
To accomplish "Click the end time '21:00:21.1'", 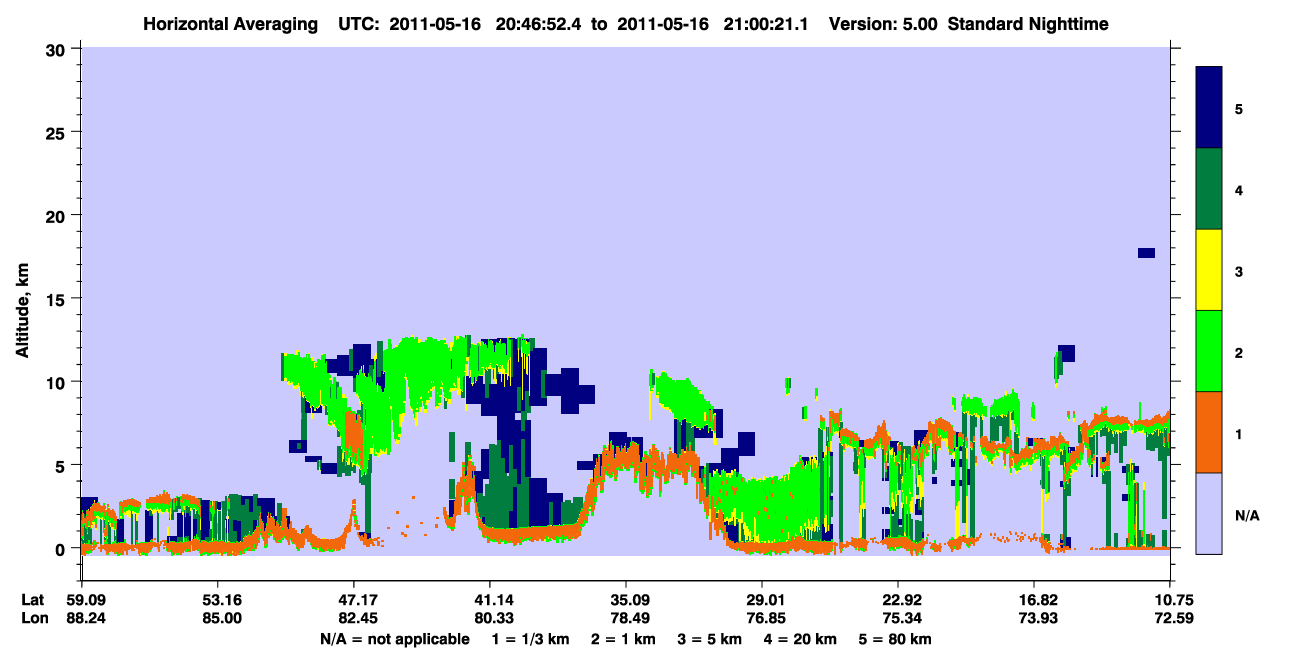I will [x=764, y=23].
